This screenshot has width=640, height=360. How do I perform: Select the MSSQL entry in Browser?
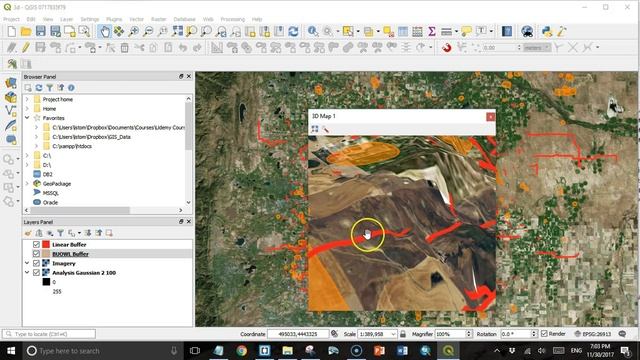pos(51,193)
